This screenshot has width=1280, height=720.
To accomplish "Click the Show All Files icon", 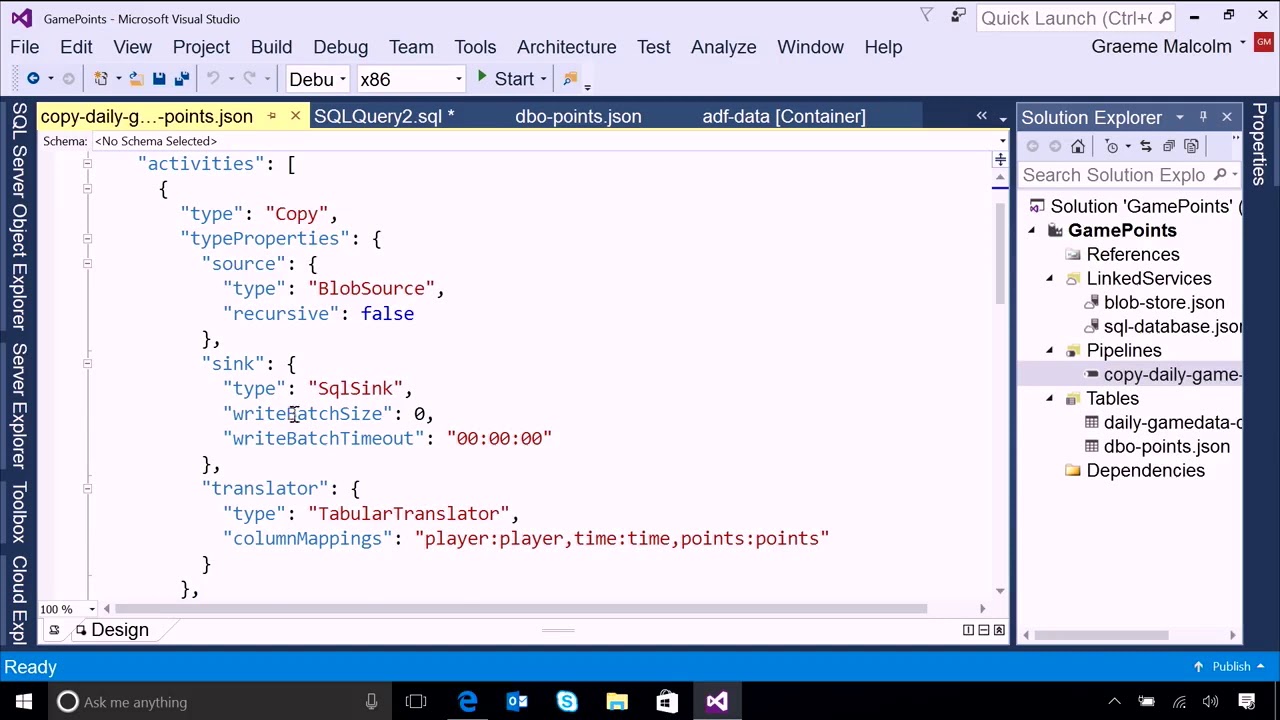I will point(1191,147).
